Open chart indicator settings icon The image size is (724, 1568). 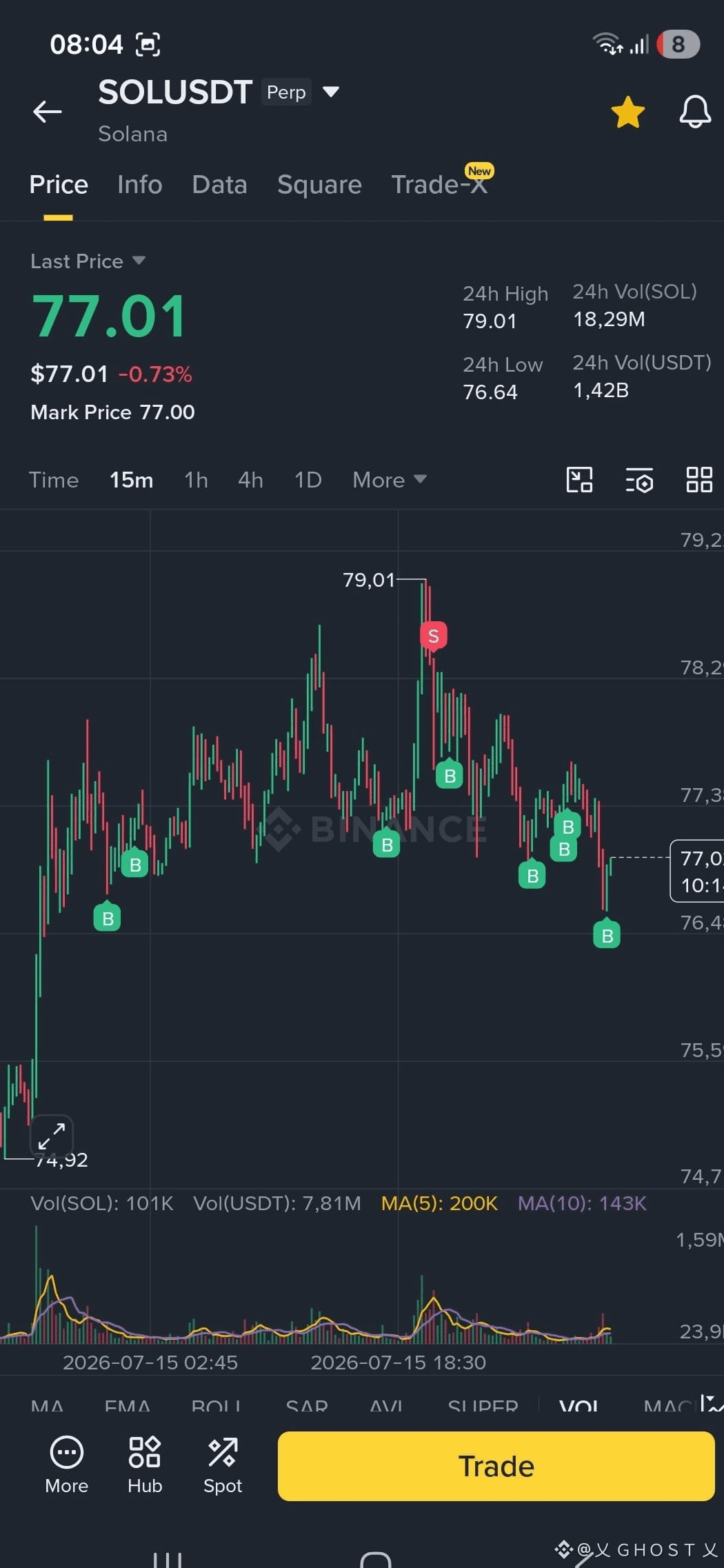point(639,480)
